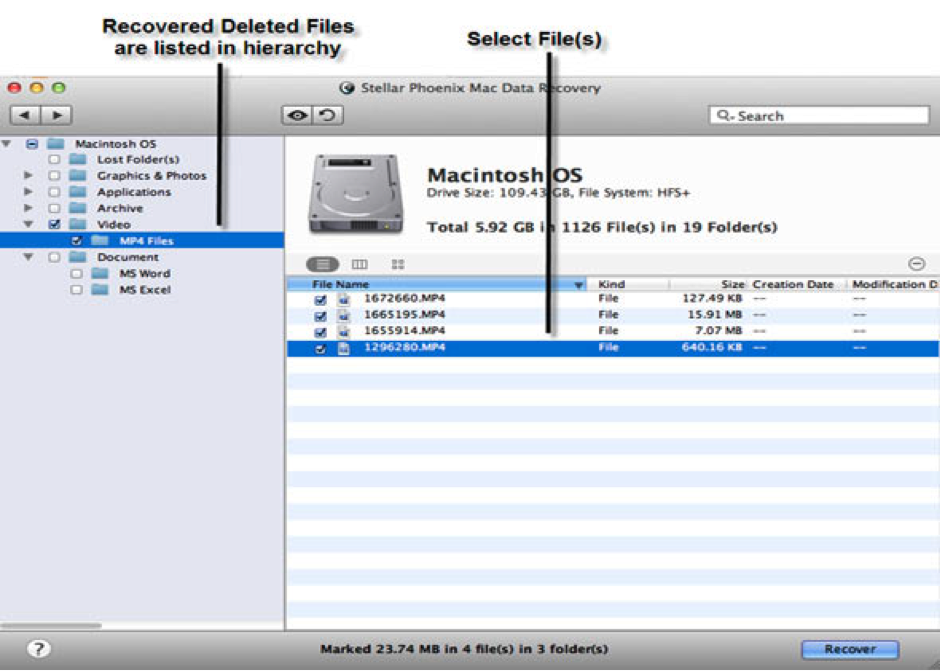The width and height of the screenshot is (941, 671).
Task: Expand the Archive tree node
Action: tap(28, 208)
